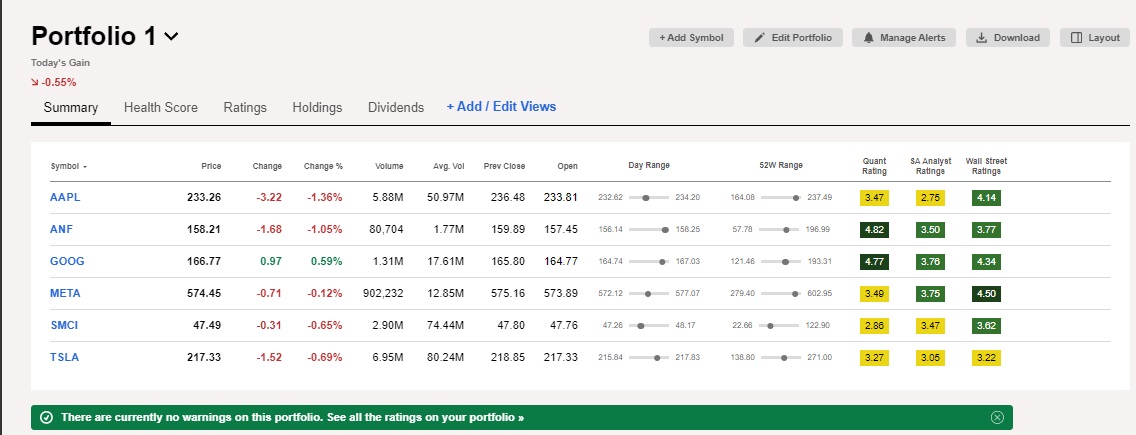Click the Add / Edit Views link
The height and width of the screenshot is (435, 1136).
click(501, 107)
